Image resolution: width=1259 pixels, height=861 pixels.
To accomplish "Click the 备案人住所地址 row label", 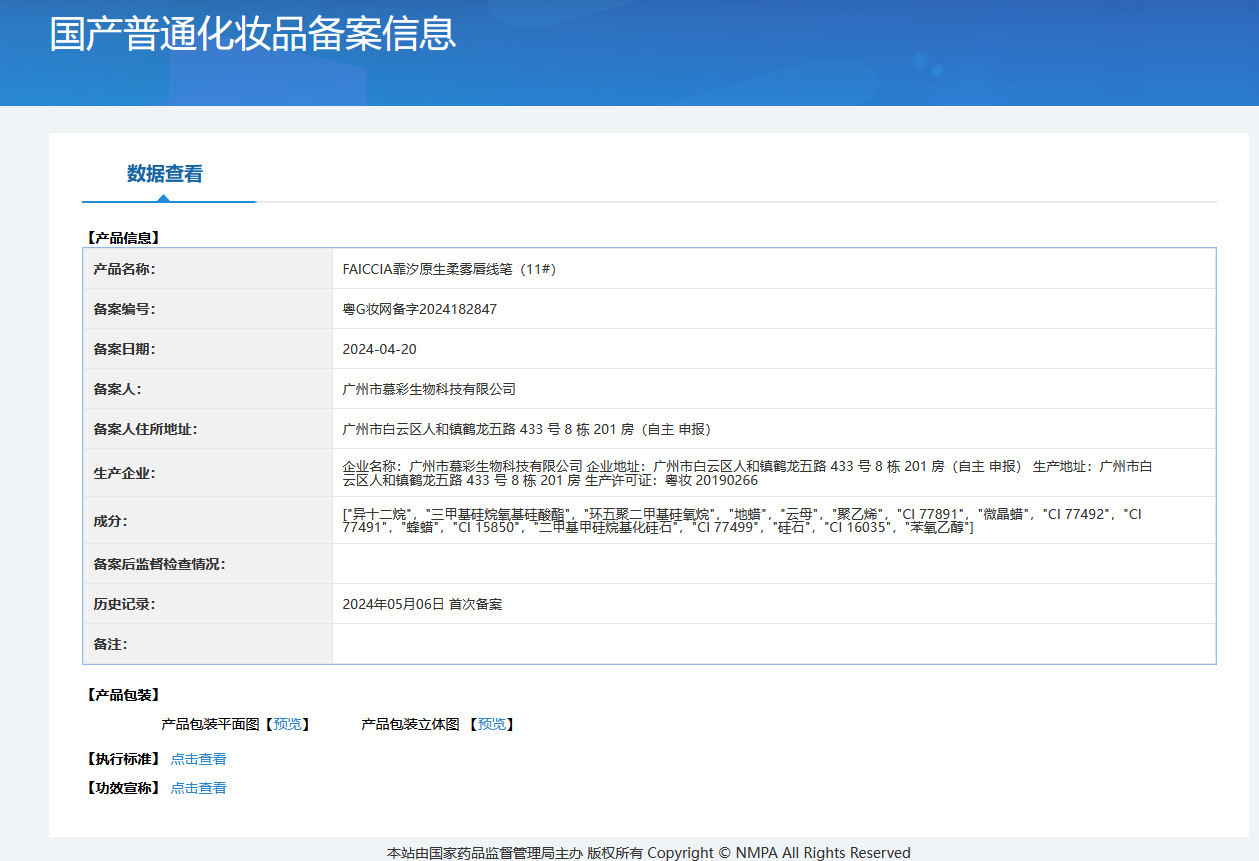I will [x=145, y=429].
